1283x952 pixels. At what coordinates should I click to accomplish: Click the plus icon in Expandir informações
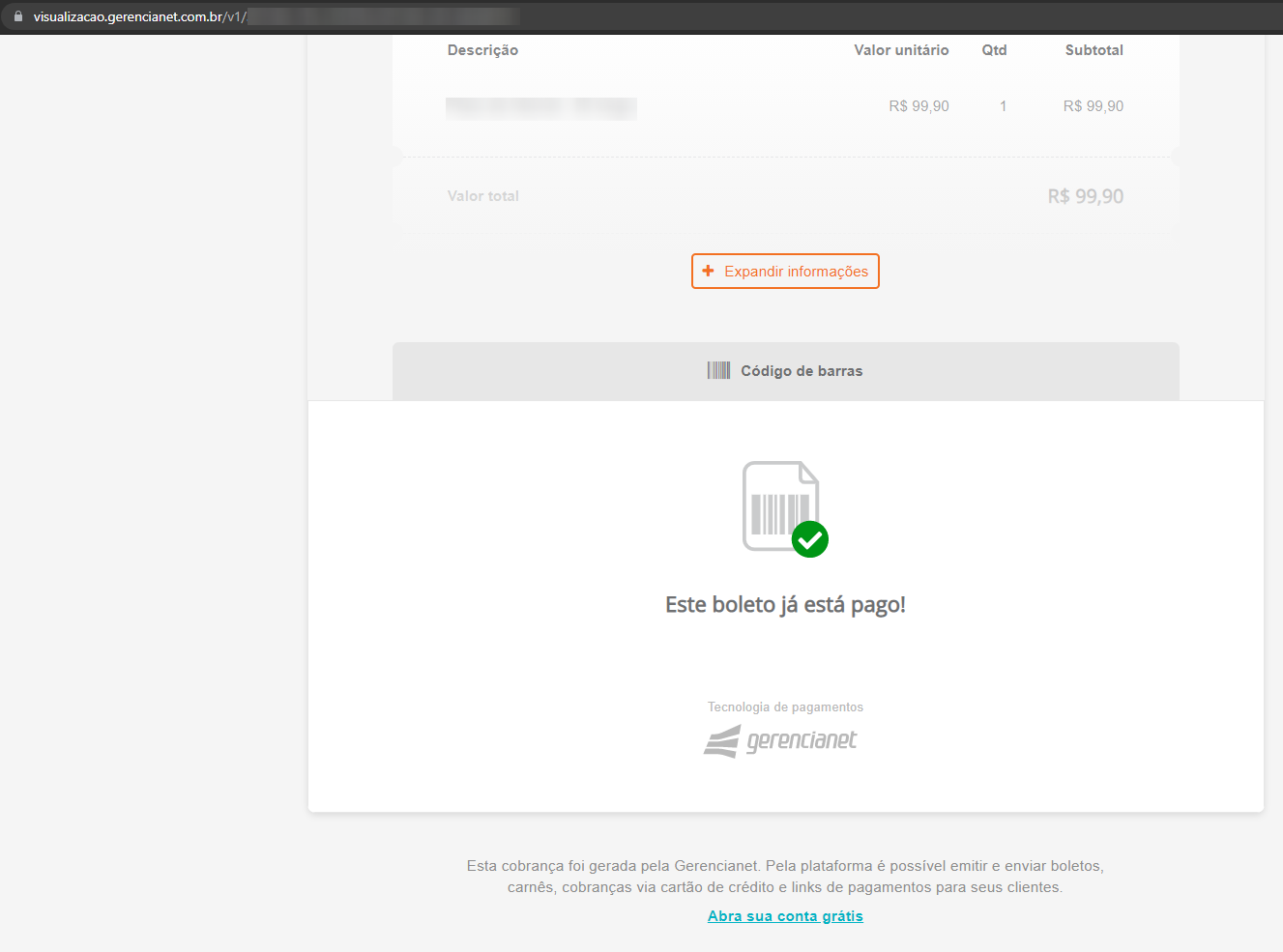708,271
